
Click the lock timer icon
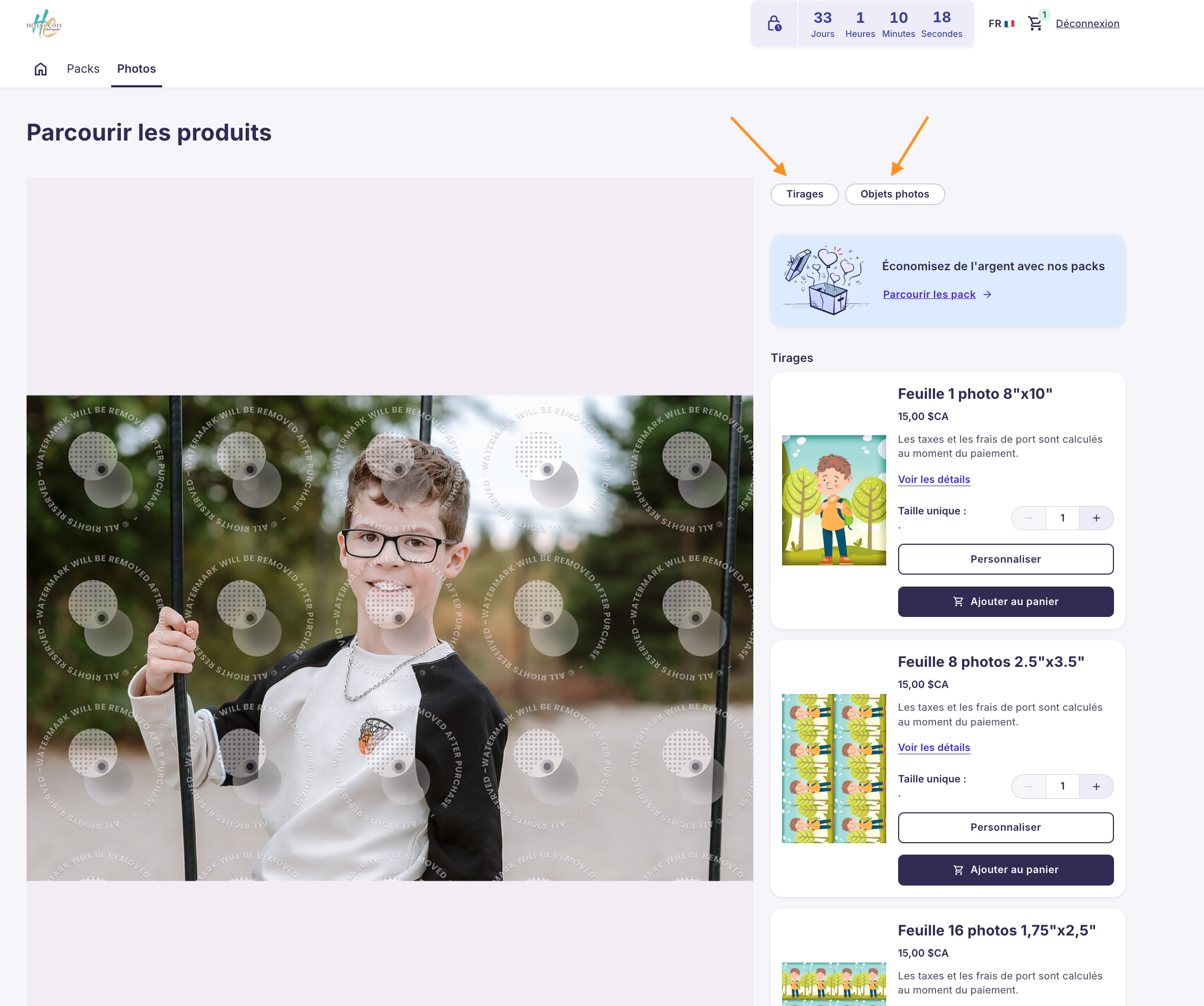[x=774, y=23]
